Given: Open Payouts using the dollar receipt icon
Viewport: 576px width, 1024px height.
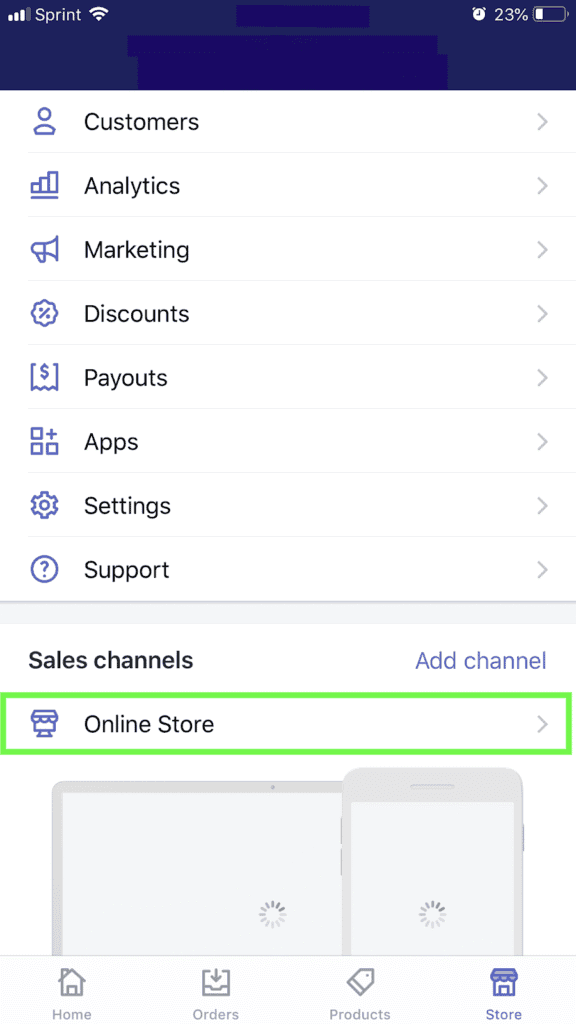Looking at the screenshot, I should 44,377.
